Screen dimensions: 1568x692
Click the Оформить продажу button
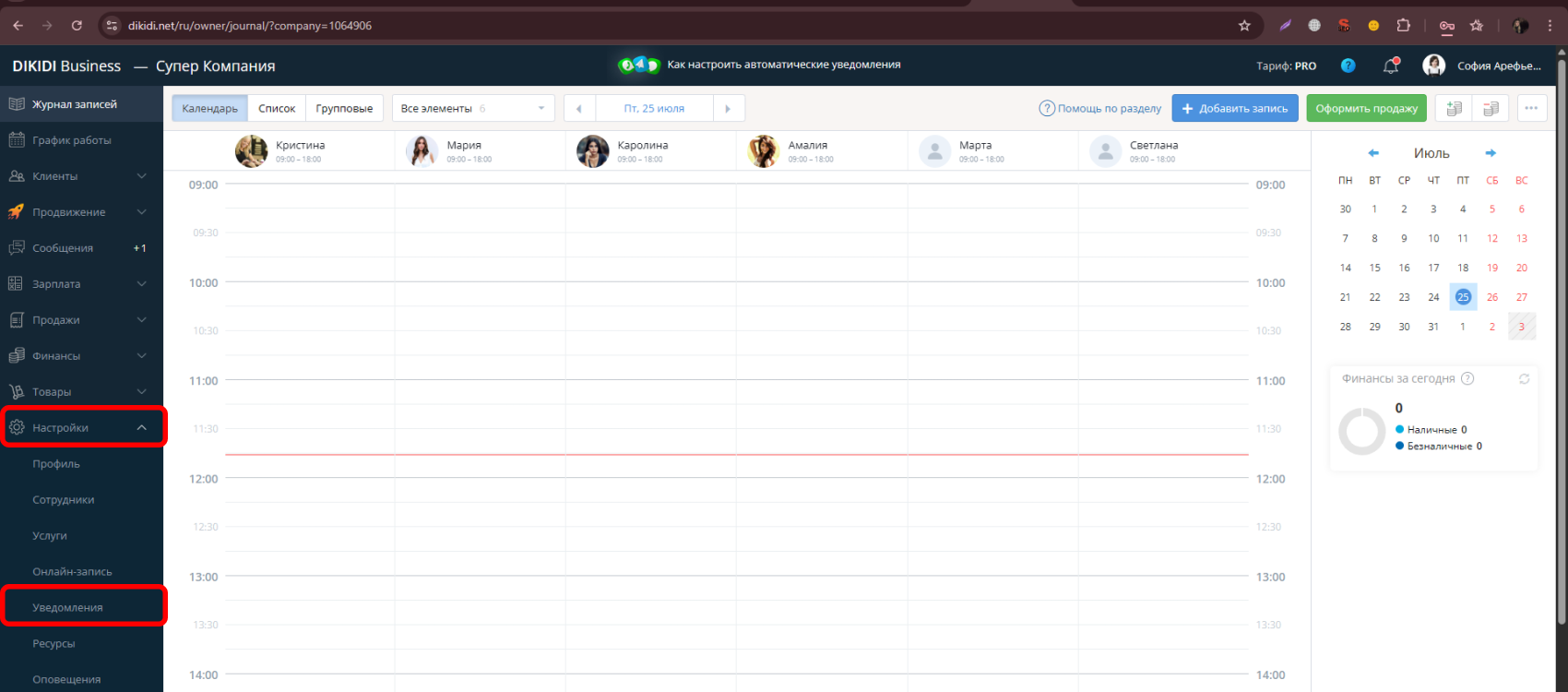pos(1366,108)
